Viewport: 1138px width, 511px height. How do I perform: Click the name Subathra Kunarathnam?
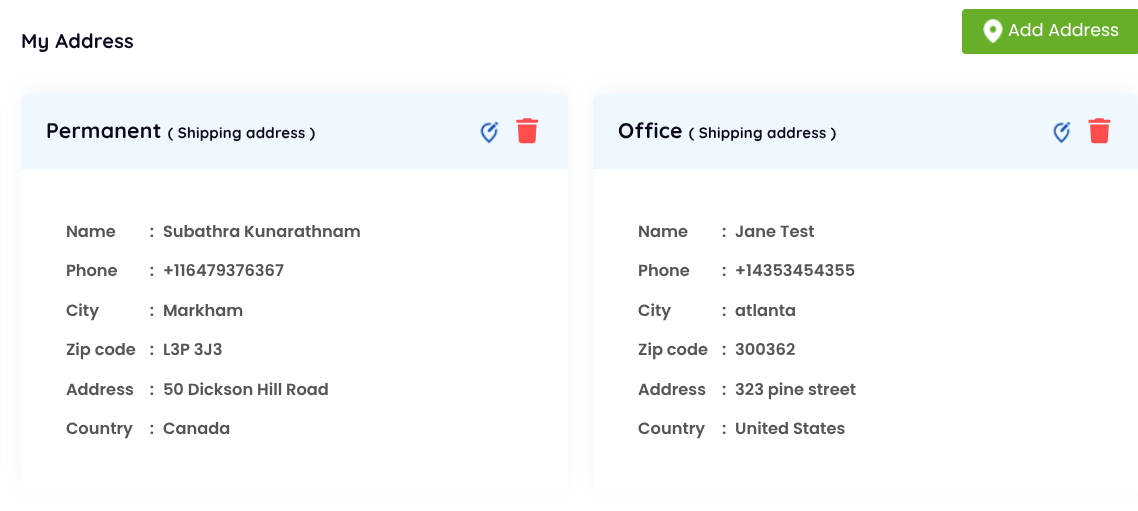click(x=261, y=231)
